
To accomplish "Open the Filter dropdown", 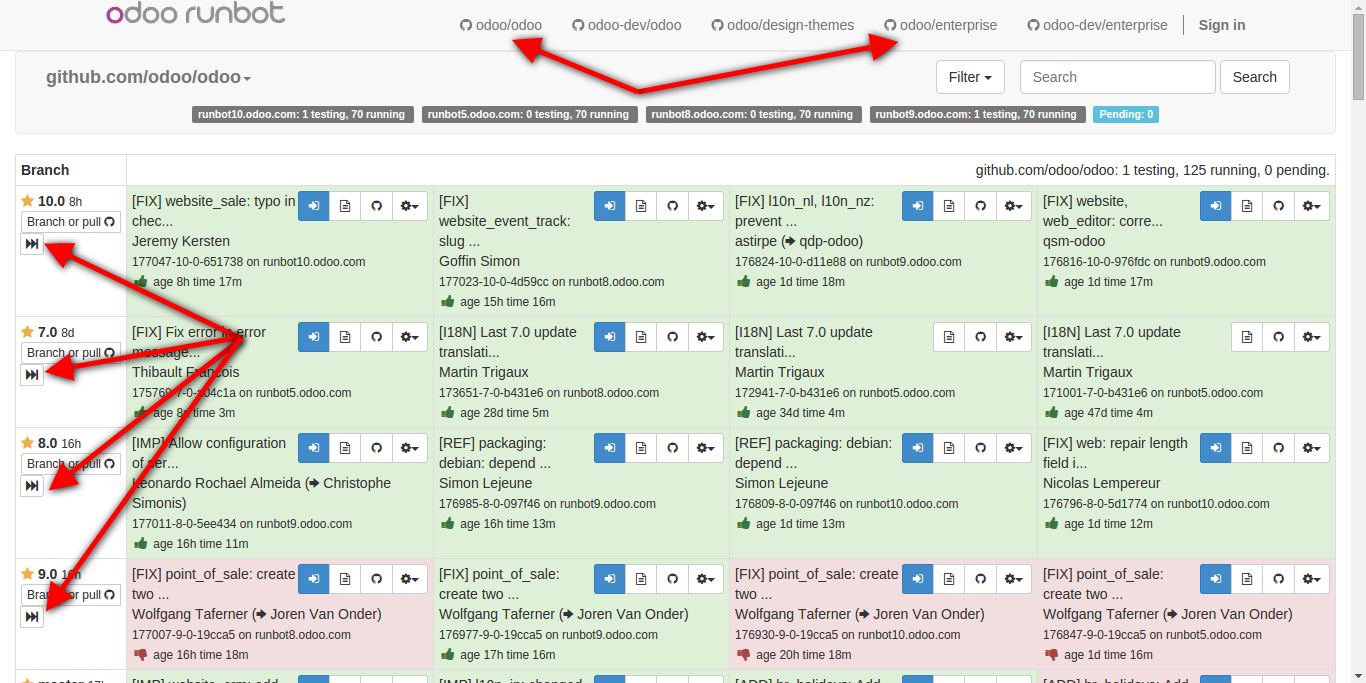I will (x=969, y=77).
